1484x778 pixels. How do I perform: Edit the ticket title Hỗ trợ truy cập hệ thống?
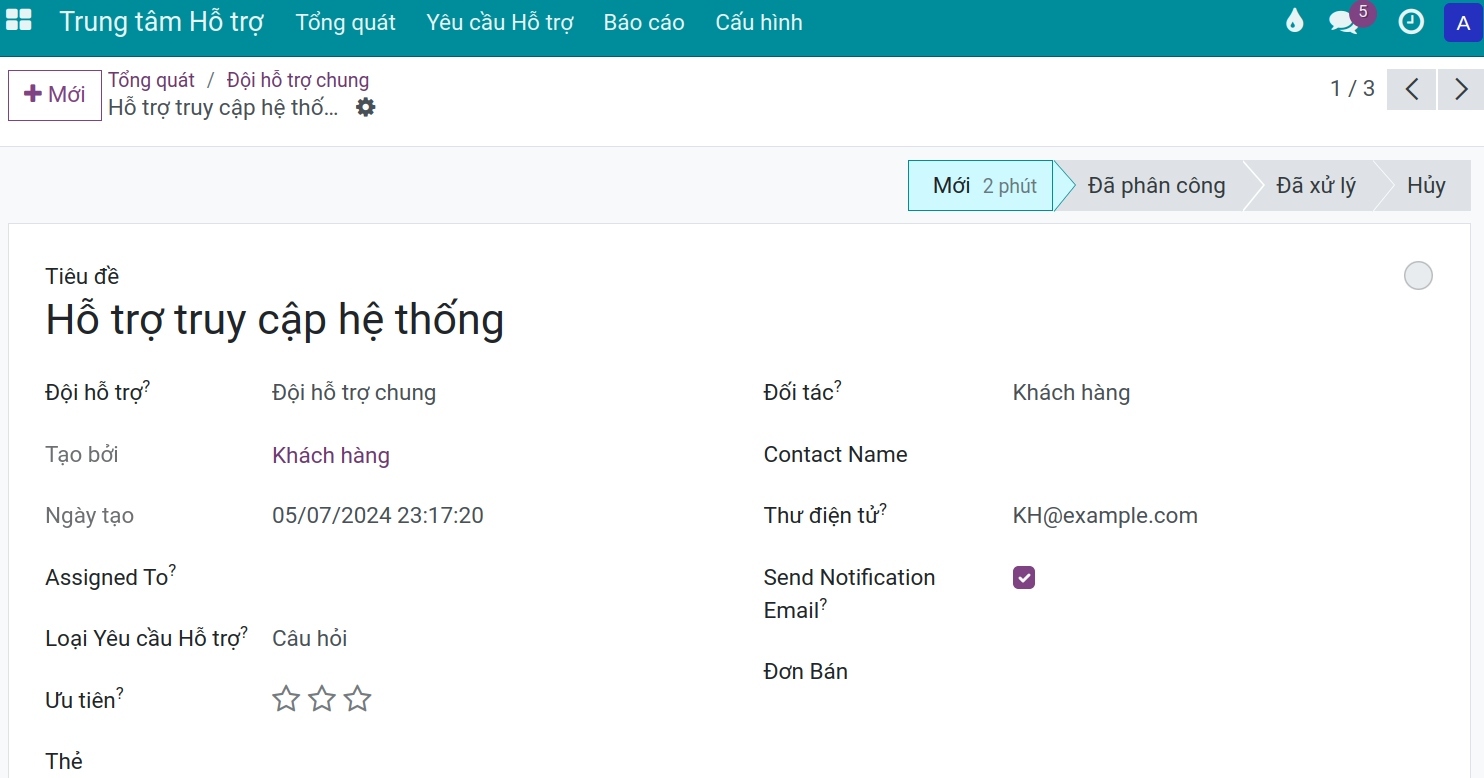[275, 320]
